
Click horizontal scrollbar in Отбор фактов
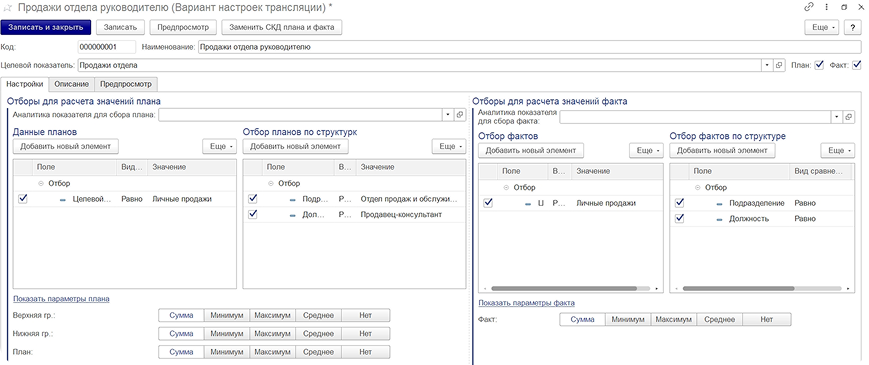(x=564, y=289)
